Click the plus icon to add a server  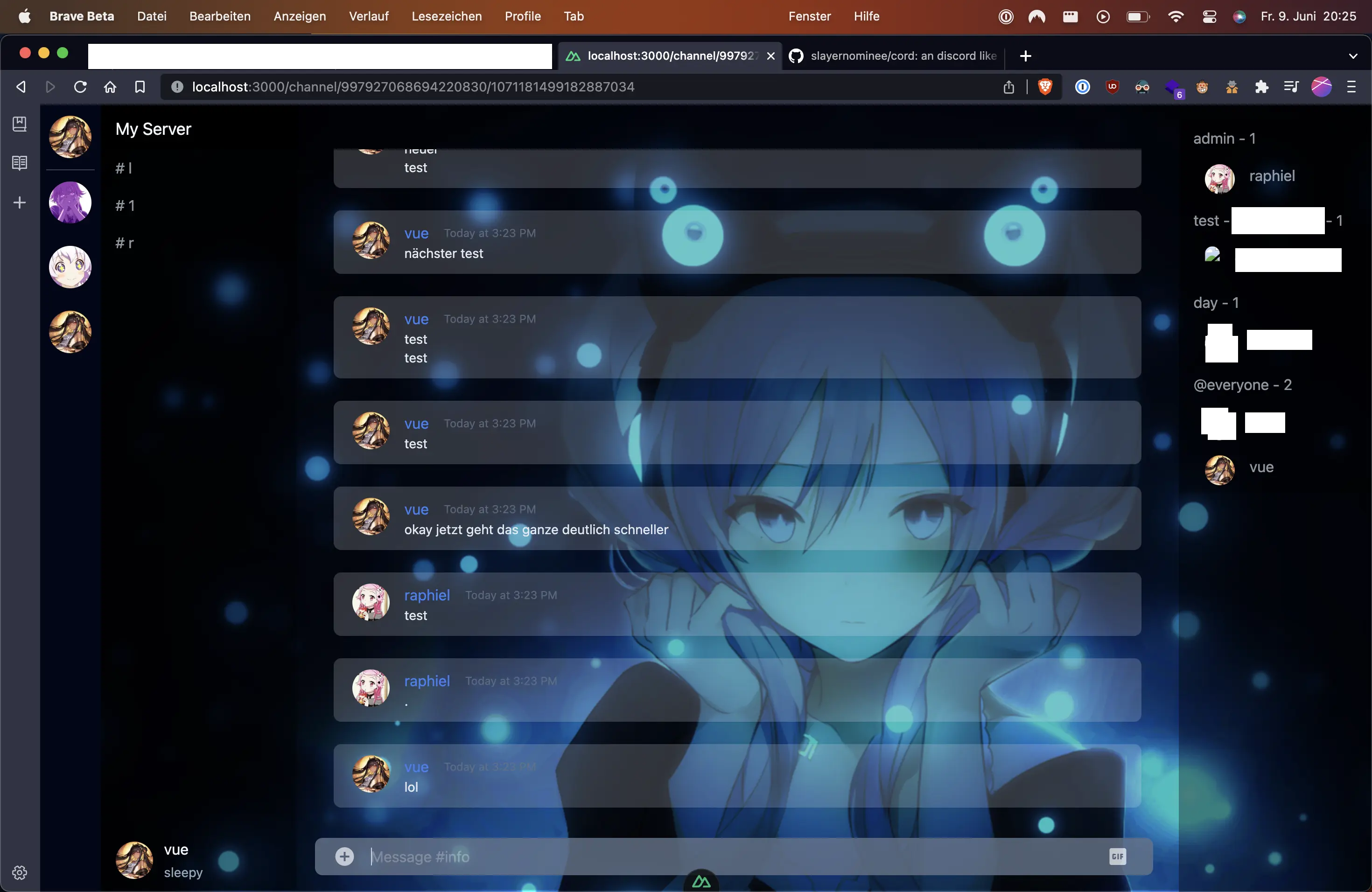[x=20, y=203]
